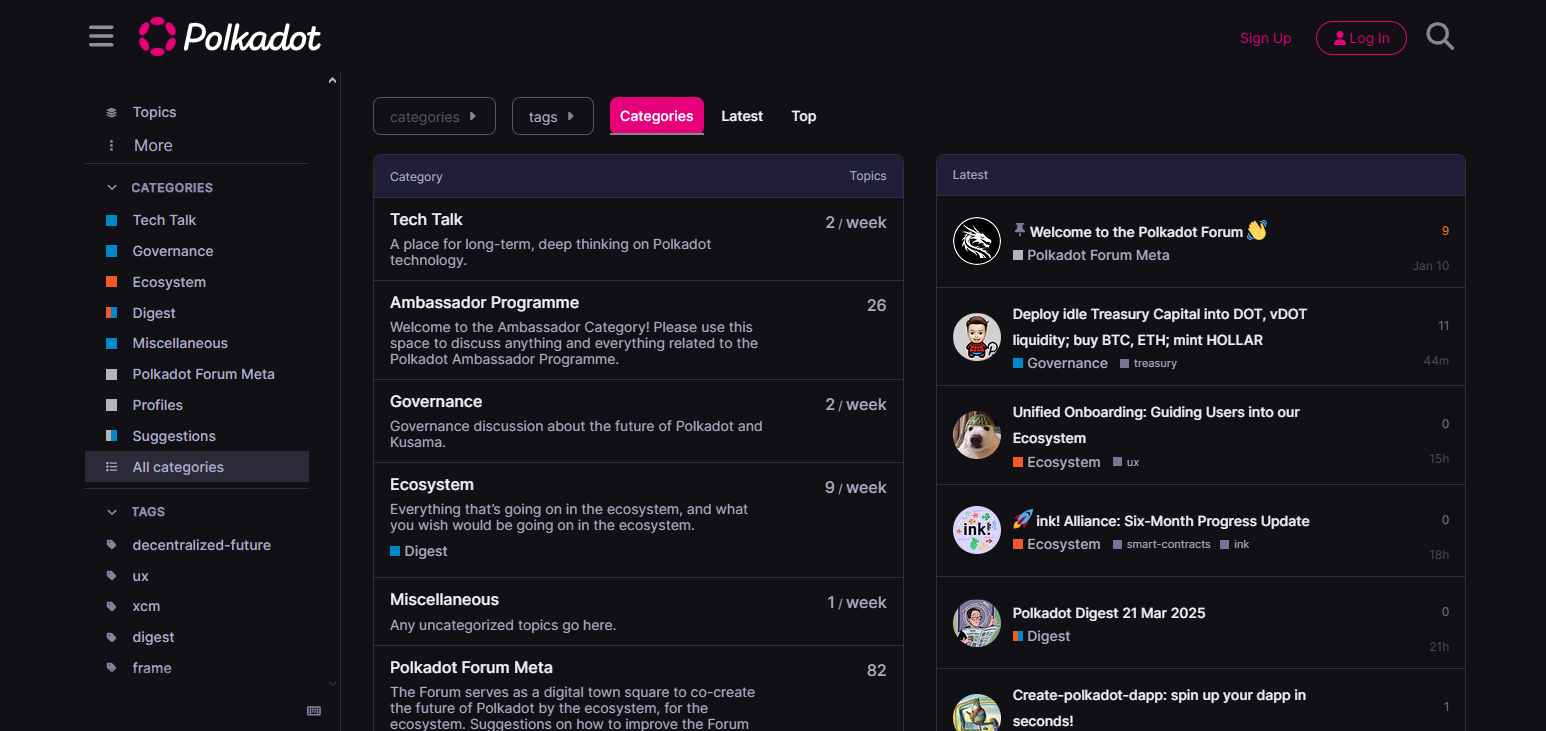Select Profiles in sidebar categories
The width and height of the screenshot is (1546, 731).
197,405
